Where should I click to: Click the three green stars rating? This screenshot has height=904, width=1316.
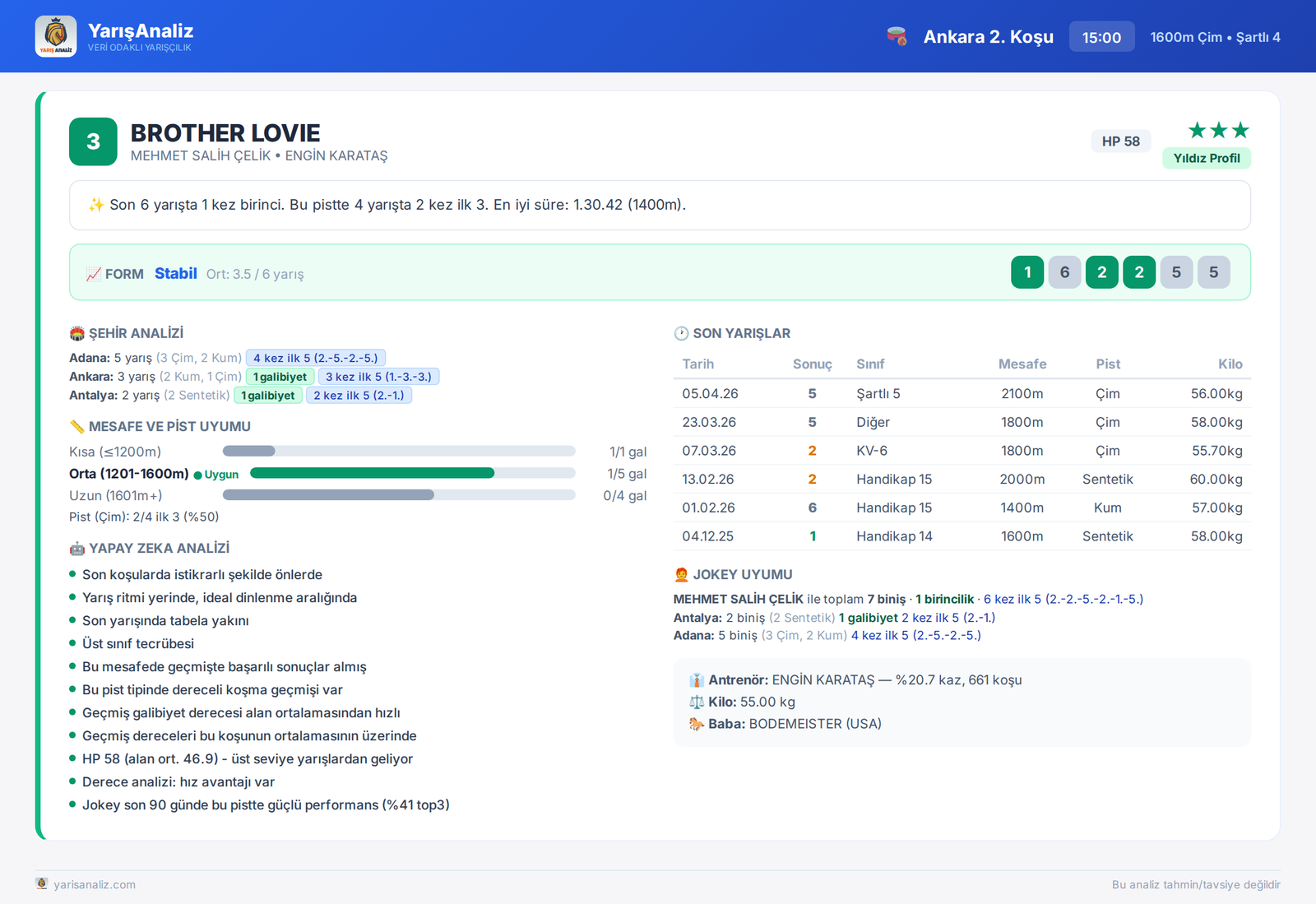click(1218, 130)
